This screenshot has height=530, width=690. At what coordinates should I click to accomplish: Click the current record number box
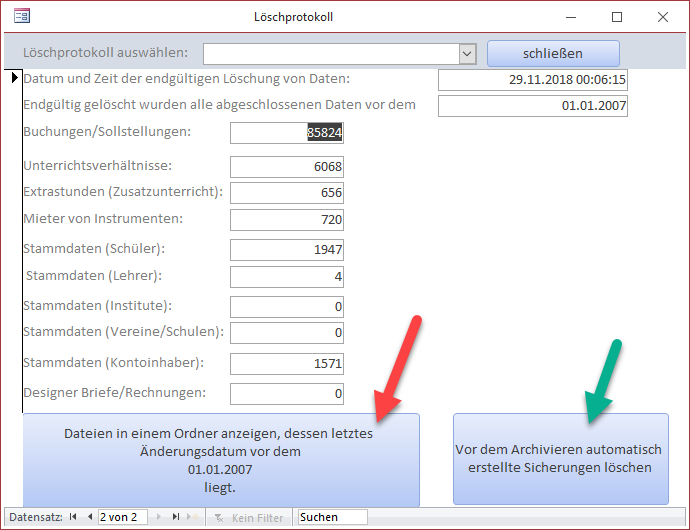pyautogui.click(x=122, y=517)
